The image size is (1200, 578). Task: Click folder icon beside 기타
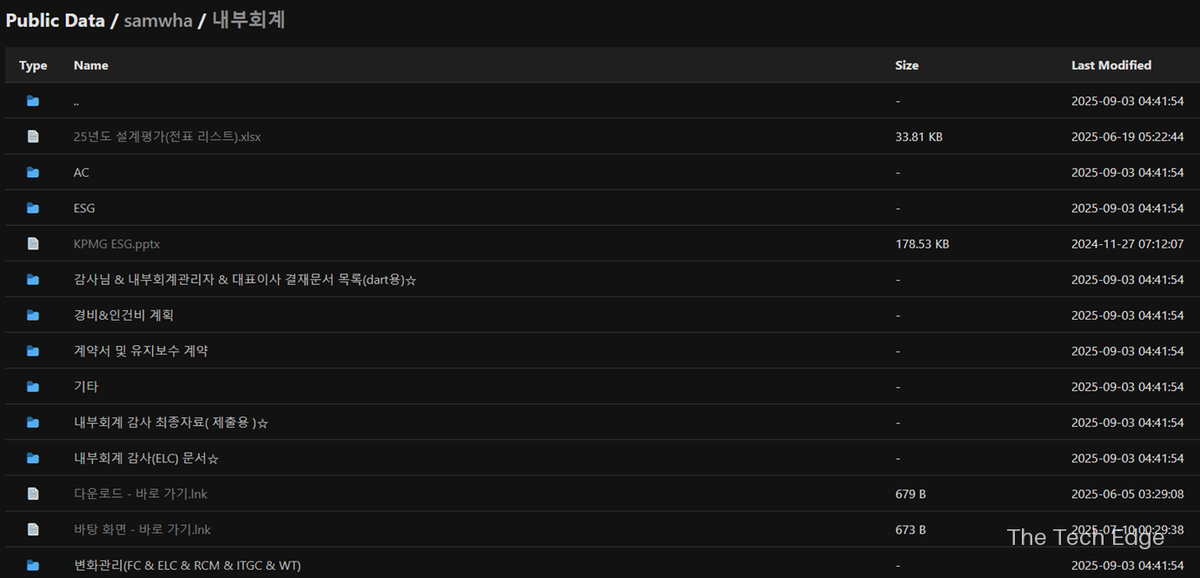(x=33, y=386)
